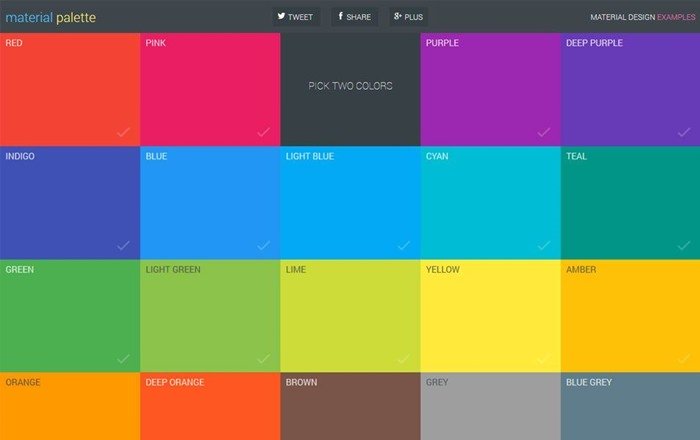Select the Brown color swatch
The width and height of the screenshot is (700, 440).
[x=350, y=408]
